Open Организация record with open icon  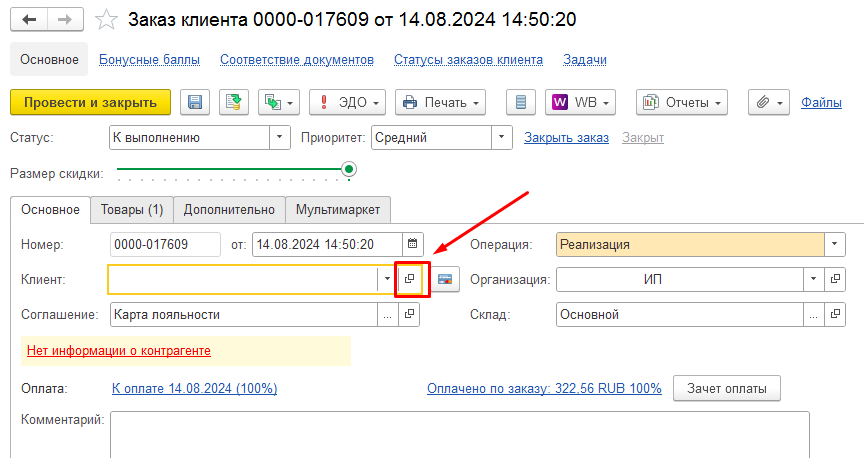coord(835,279)
